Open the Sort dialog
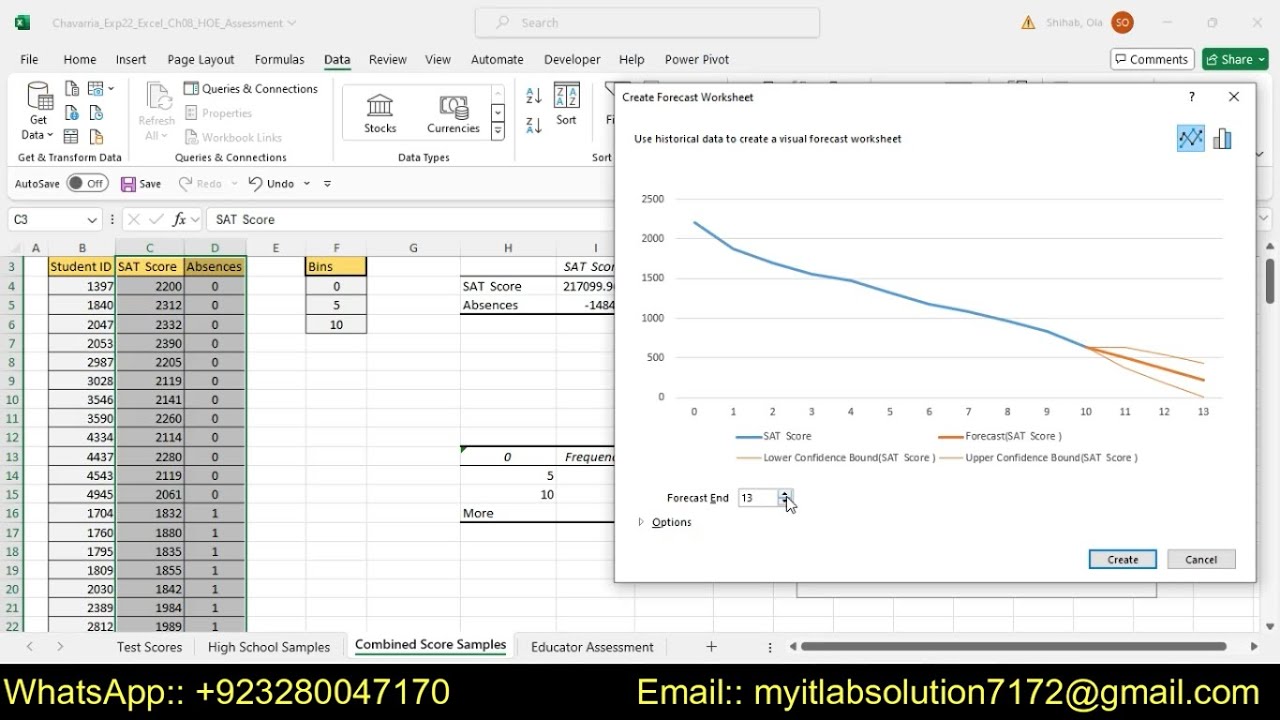This screenshot has height=720, width=1280. coord(566,105)
